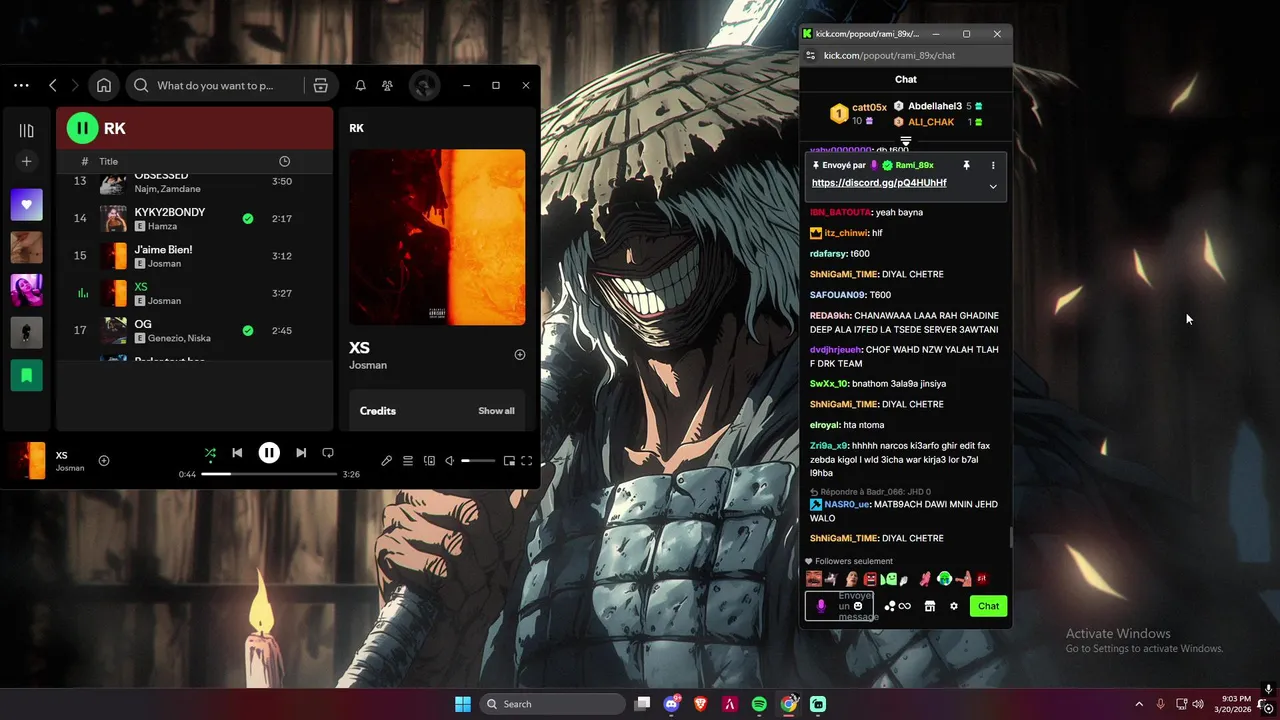
Task: Add current song to playlist in player bar
Action: click(103, 460)
